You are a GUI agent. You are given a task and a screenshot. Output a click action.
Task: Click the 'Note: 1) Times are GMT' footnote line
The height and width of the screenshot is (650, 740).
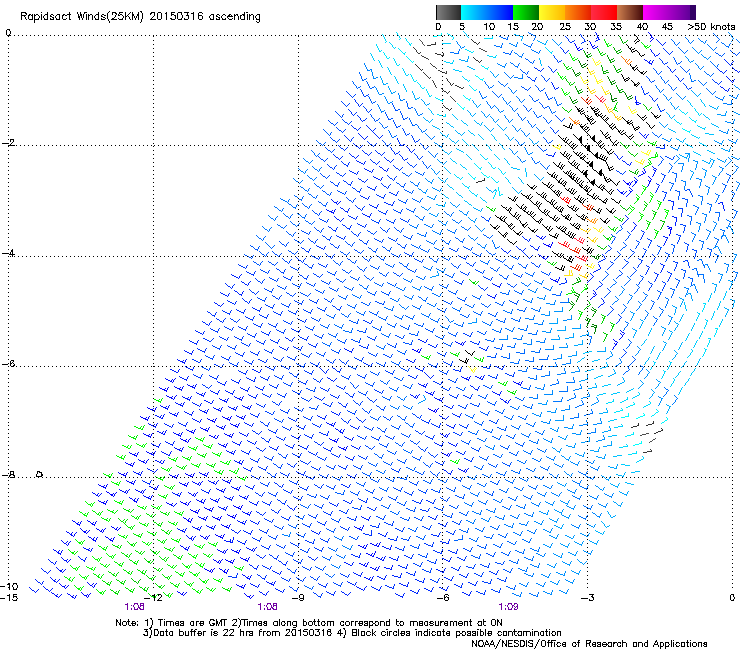[309, 623]
